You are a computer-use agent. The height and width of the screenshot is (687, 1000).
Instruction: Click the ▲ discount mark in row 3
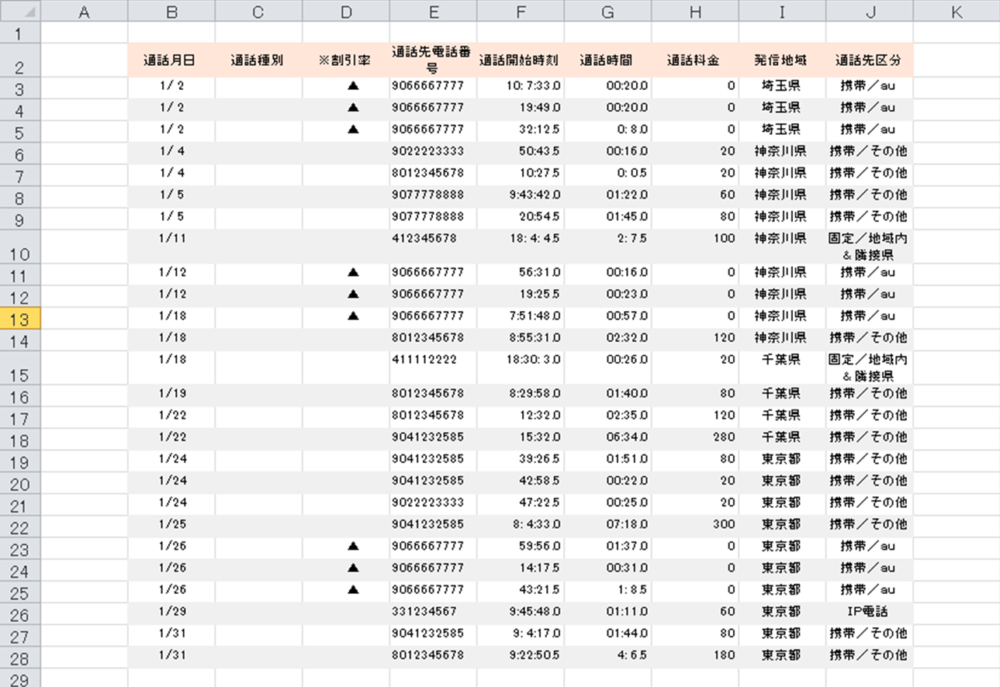pyautogui.click(x=352, y=86)
